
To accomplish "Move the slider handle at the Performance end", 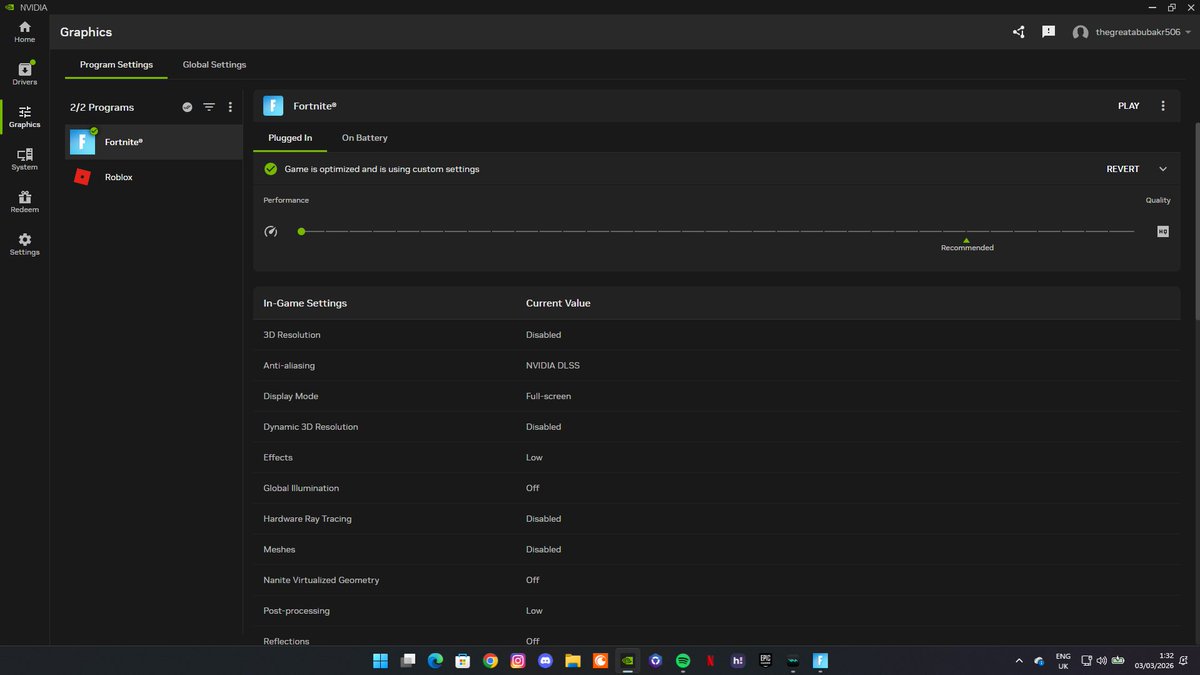I will [301, 231].
